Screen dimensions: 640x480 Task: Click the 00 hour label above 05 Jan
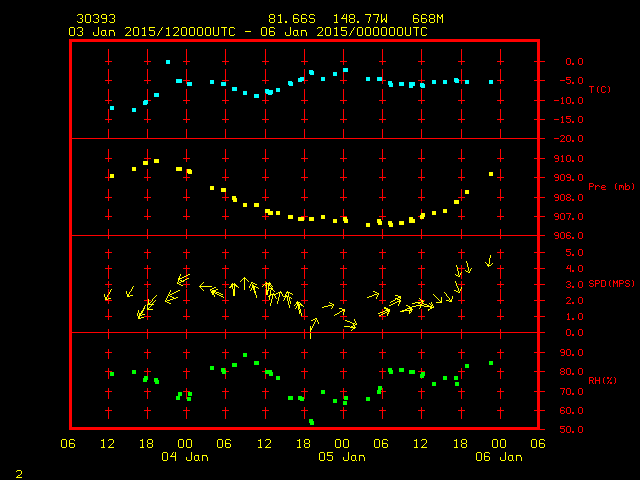point(342,443)
